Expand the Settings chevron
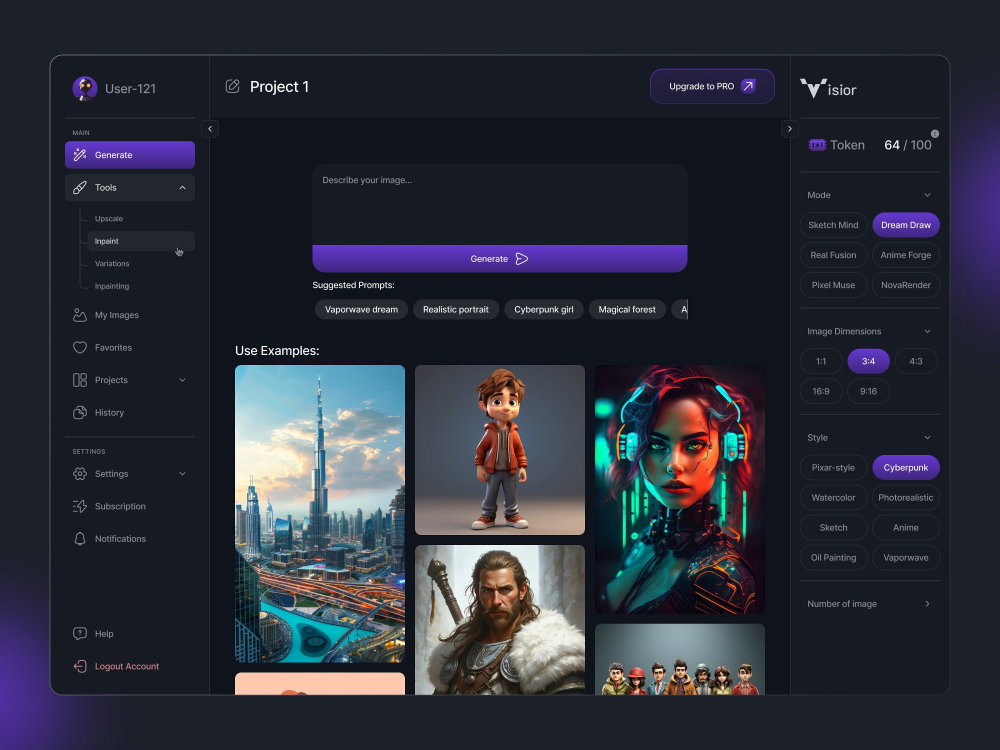 [x=182, y=474]
